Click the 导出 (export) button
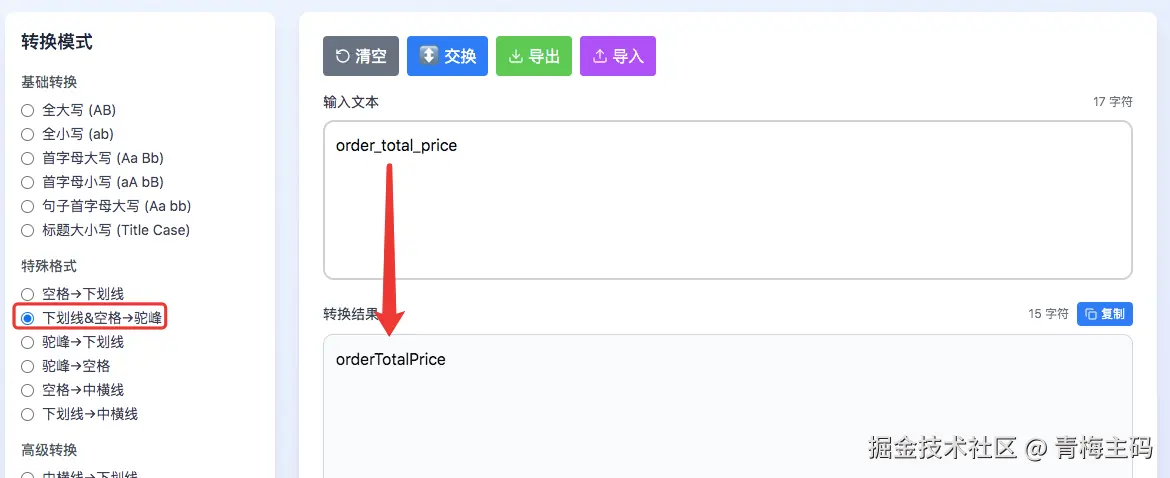This screenshot has width=1170, height=478. click(533, 56)
